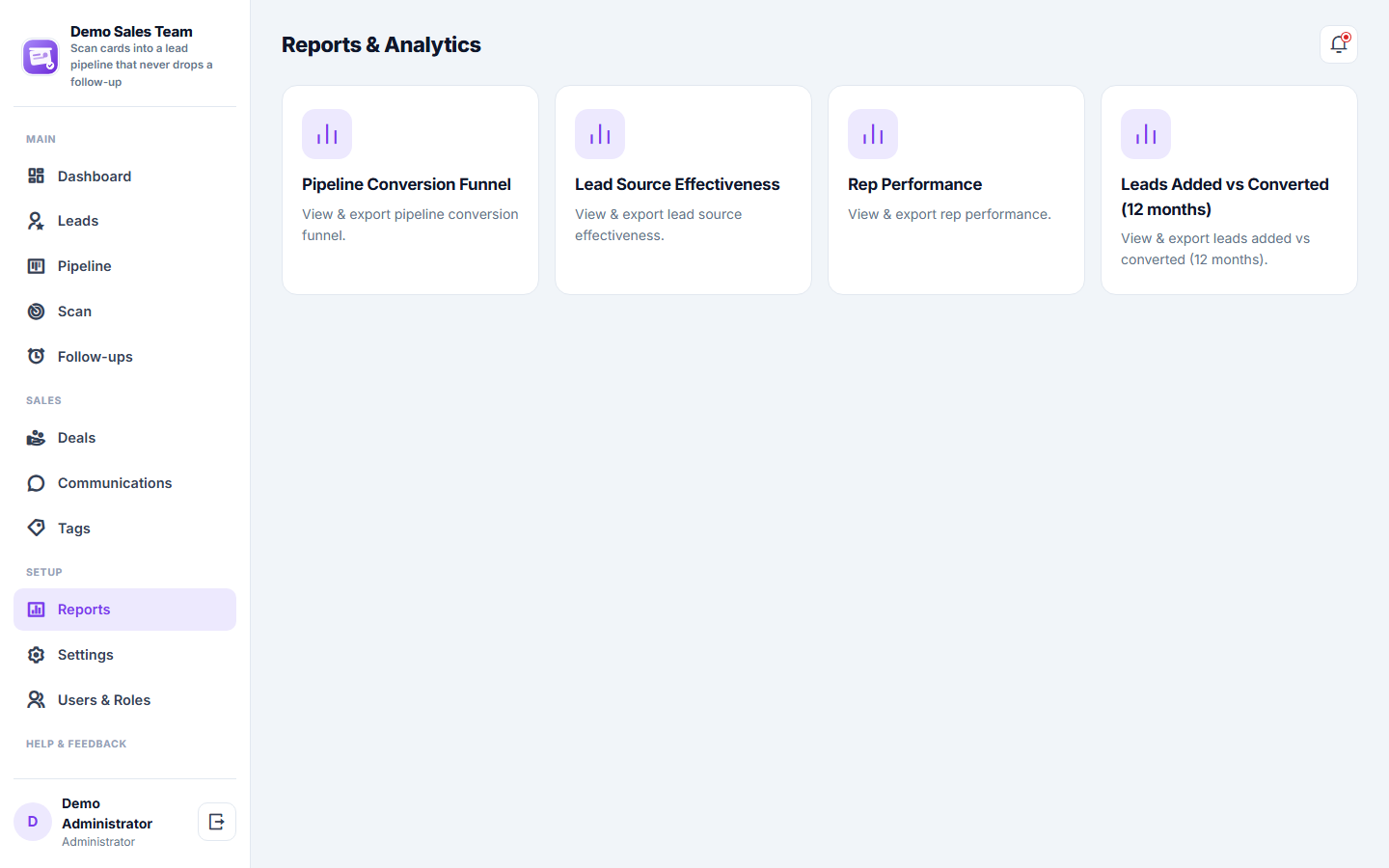Open the Rep Performance report title
Image resolution: width=1389 pixels, height=868 pixels.
pyautogui.click(x=914, y=184)
